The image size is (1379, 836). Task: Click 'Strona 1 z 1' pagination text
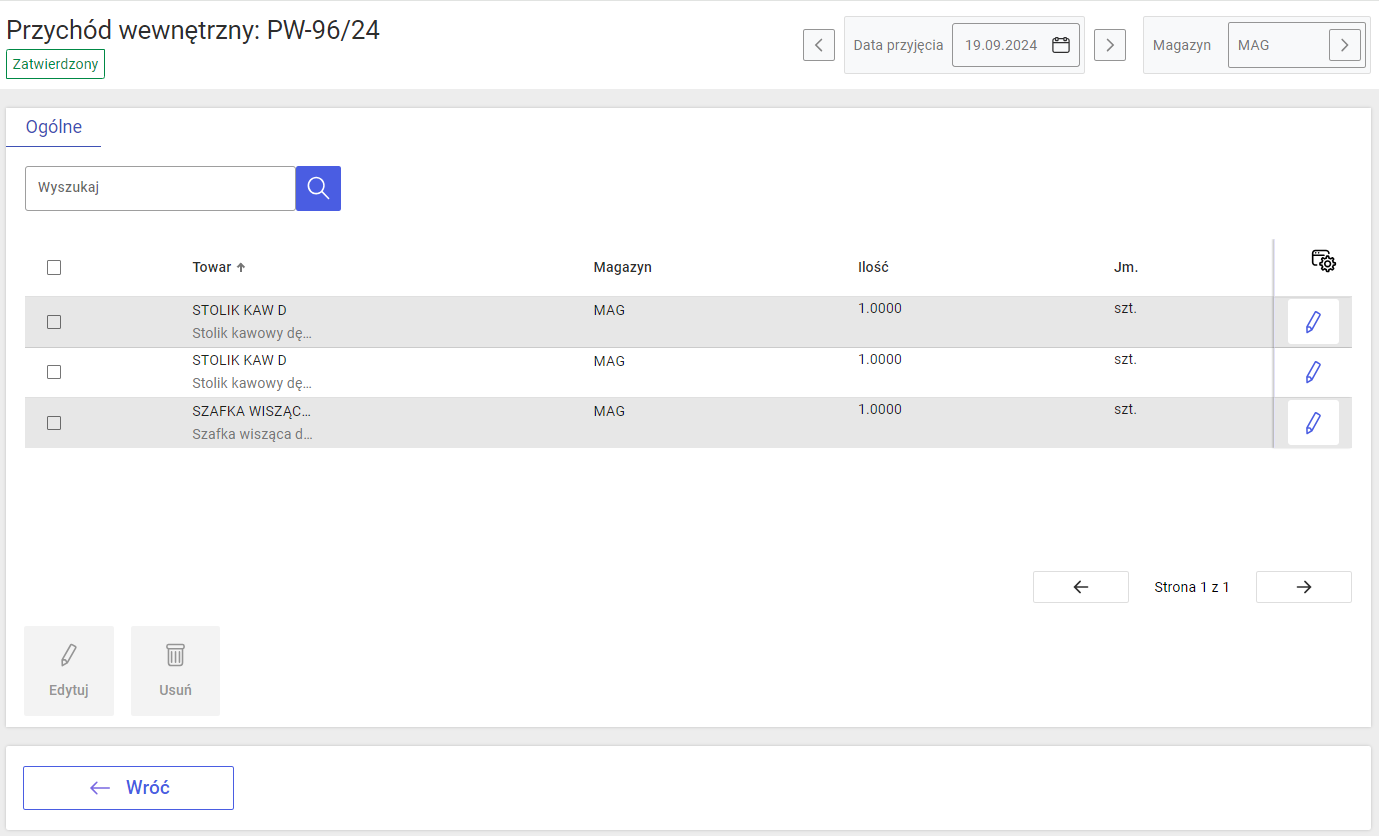[1192, 587]
